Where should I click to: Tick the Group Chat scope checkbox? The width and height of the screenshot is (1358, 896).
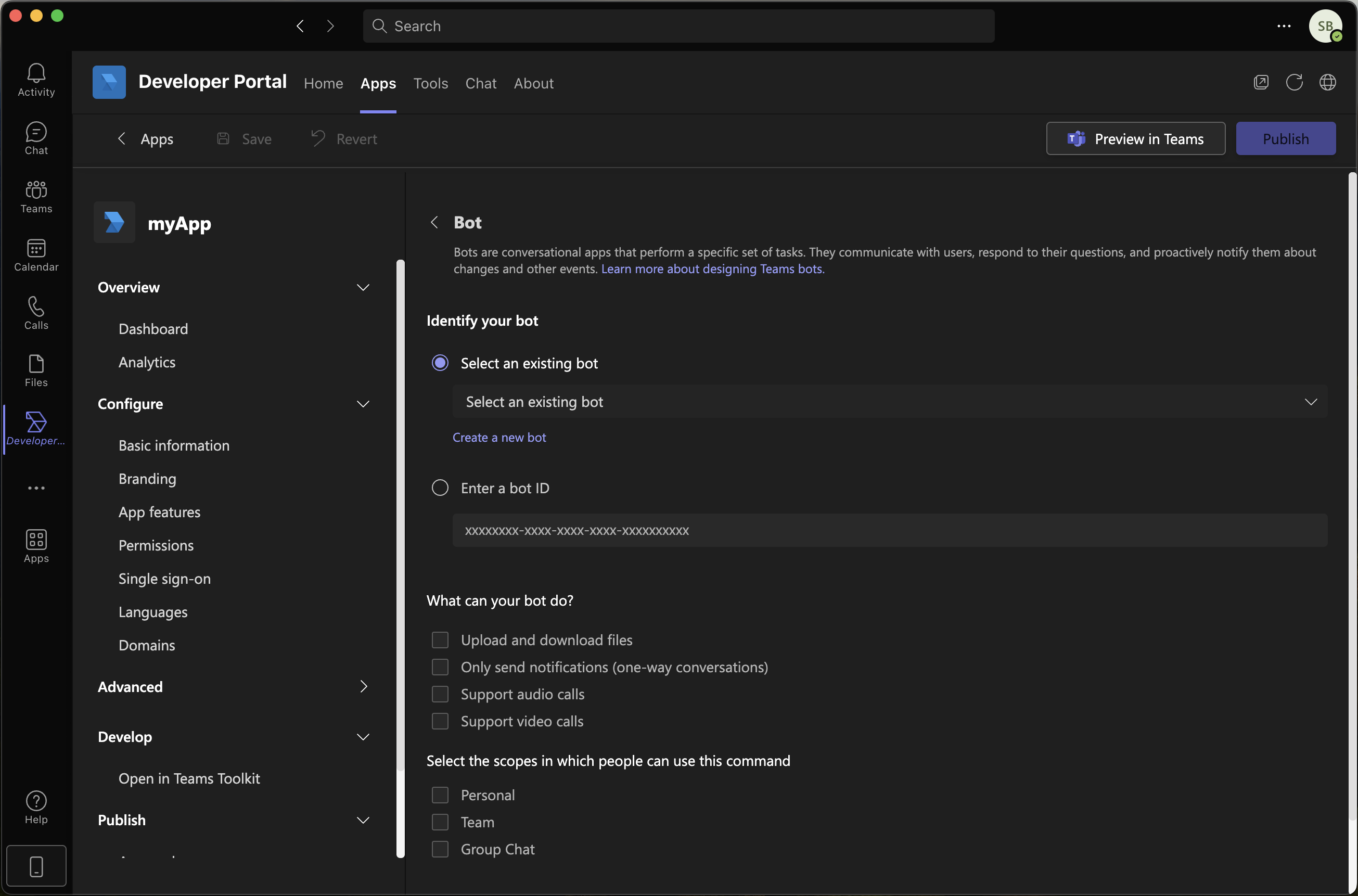pos(440,849)
